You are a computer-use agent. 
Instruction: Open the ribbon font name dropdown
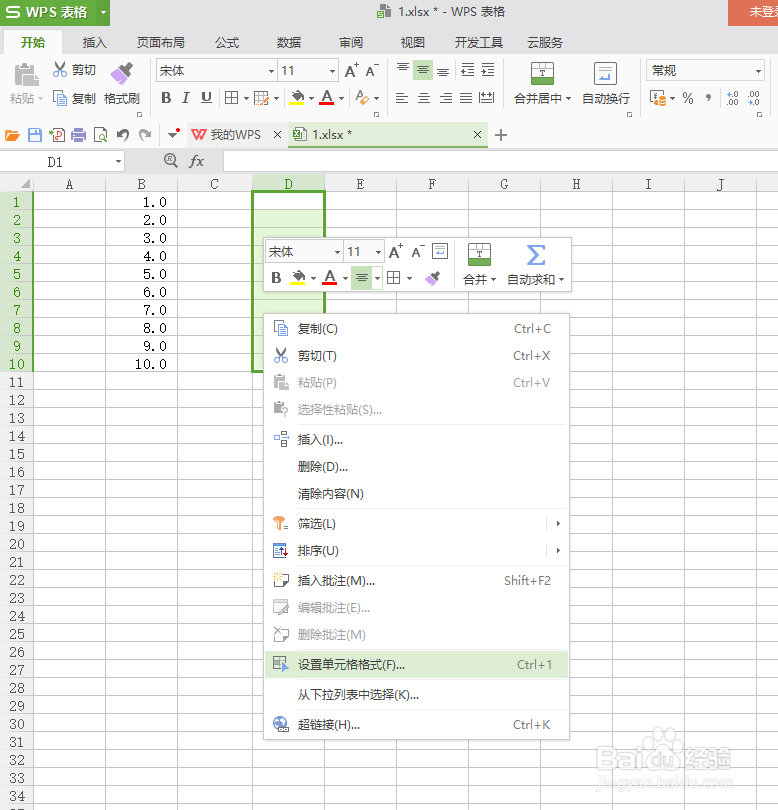pyautogui.click(x=271, y=71)
